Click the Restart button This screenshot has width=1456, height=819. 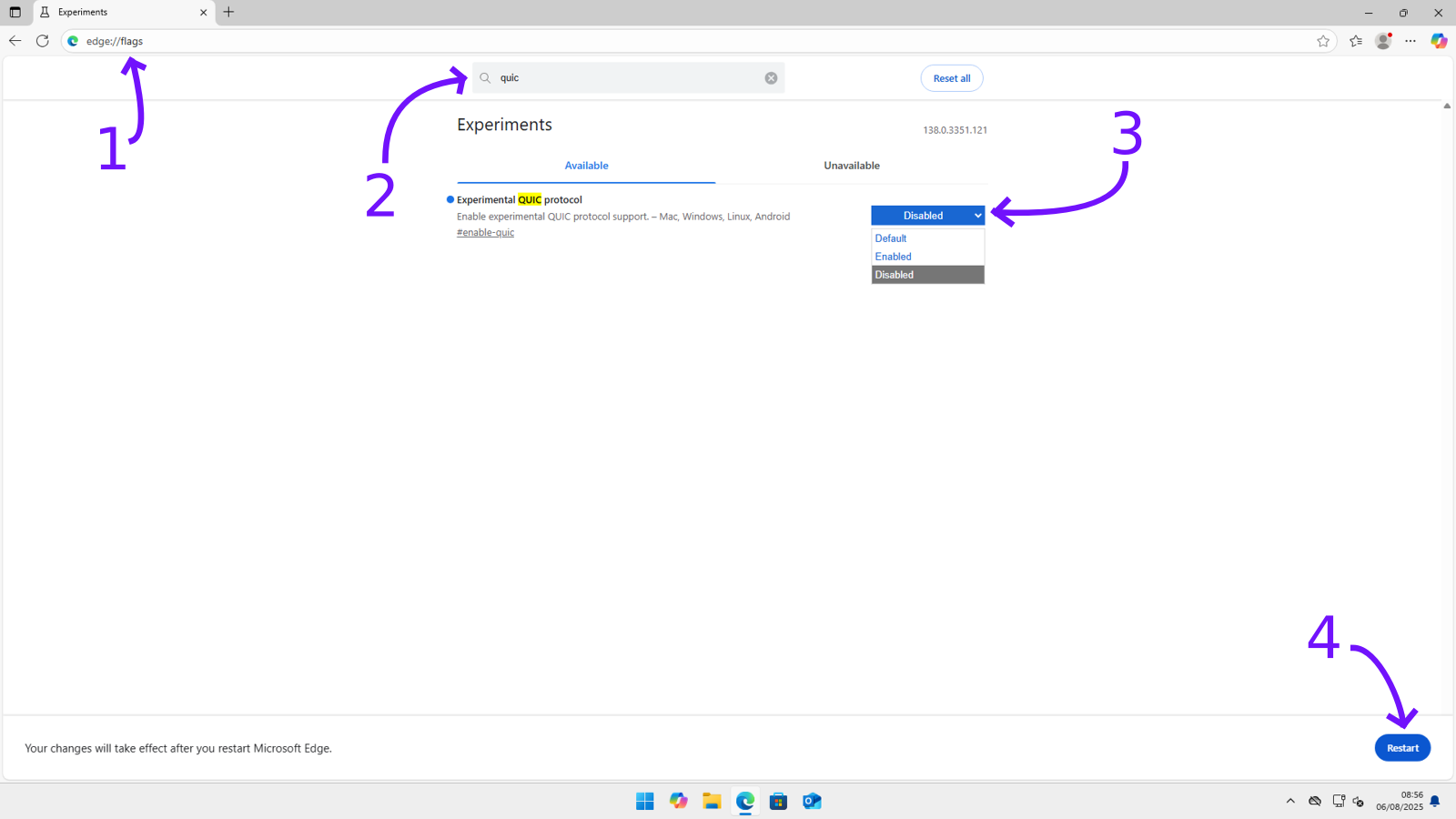click(1402, 748)
